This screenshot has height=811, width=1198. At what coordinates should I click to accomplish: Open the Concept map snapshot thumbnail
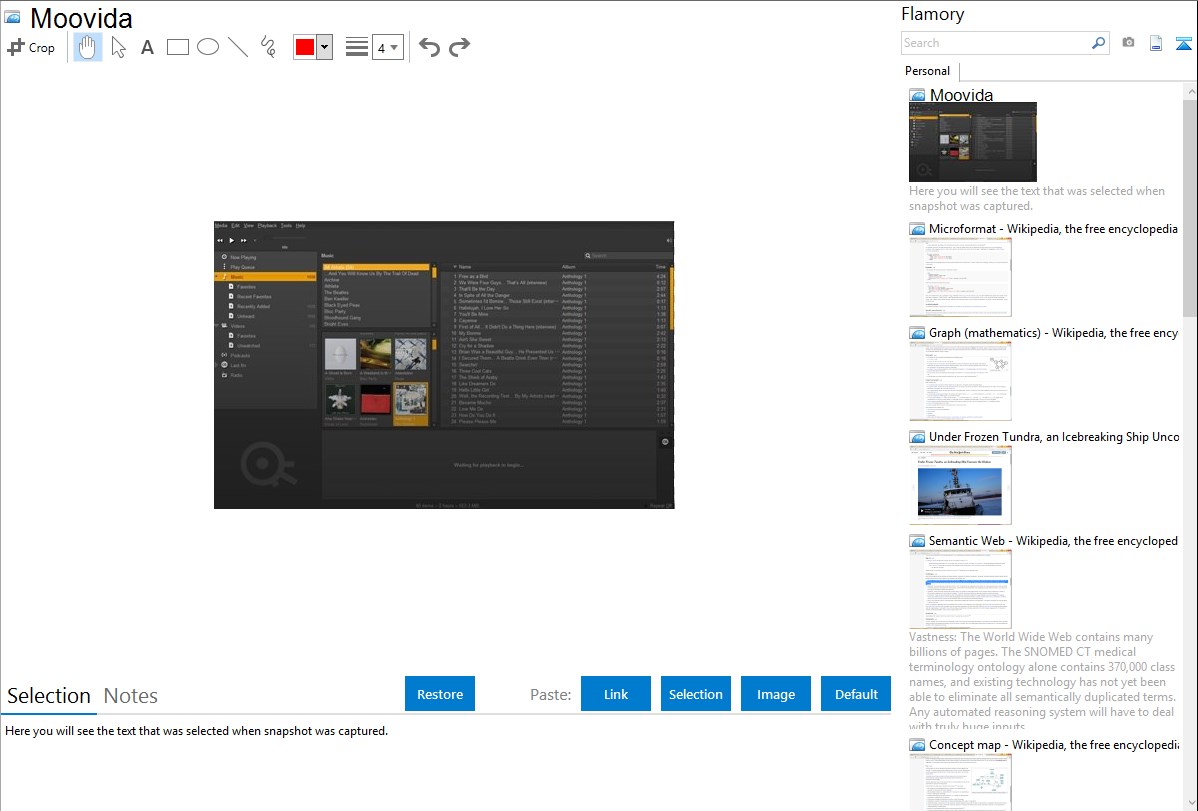[960, 782]
